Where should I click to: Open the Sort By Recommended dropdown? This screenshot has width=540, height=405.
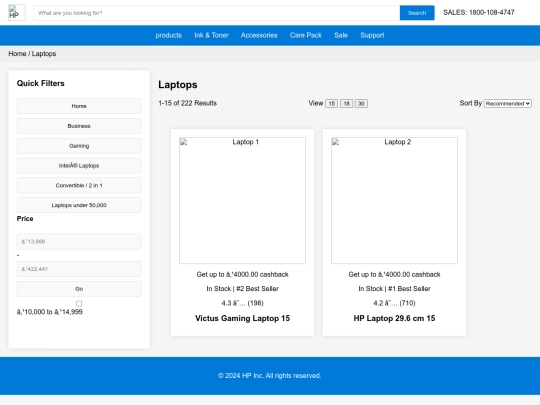coord(508,103)
